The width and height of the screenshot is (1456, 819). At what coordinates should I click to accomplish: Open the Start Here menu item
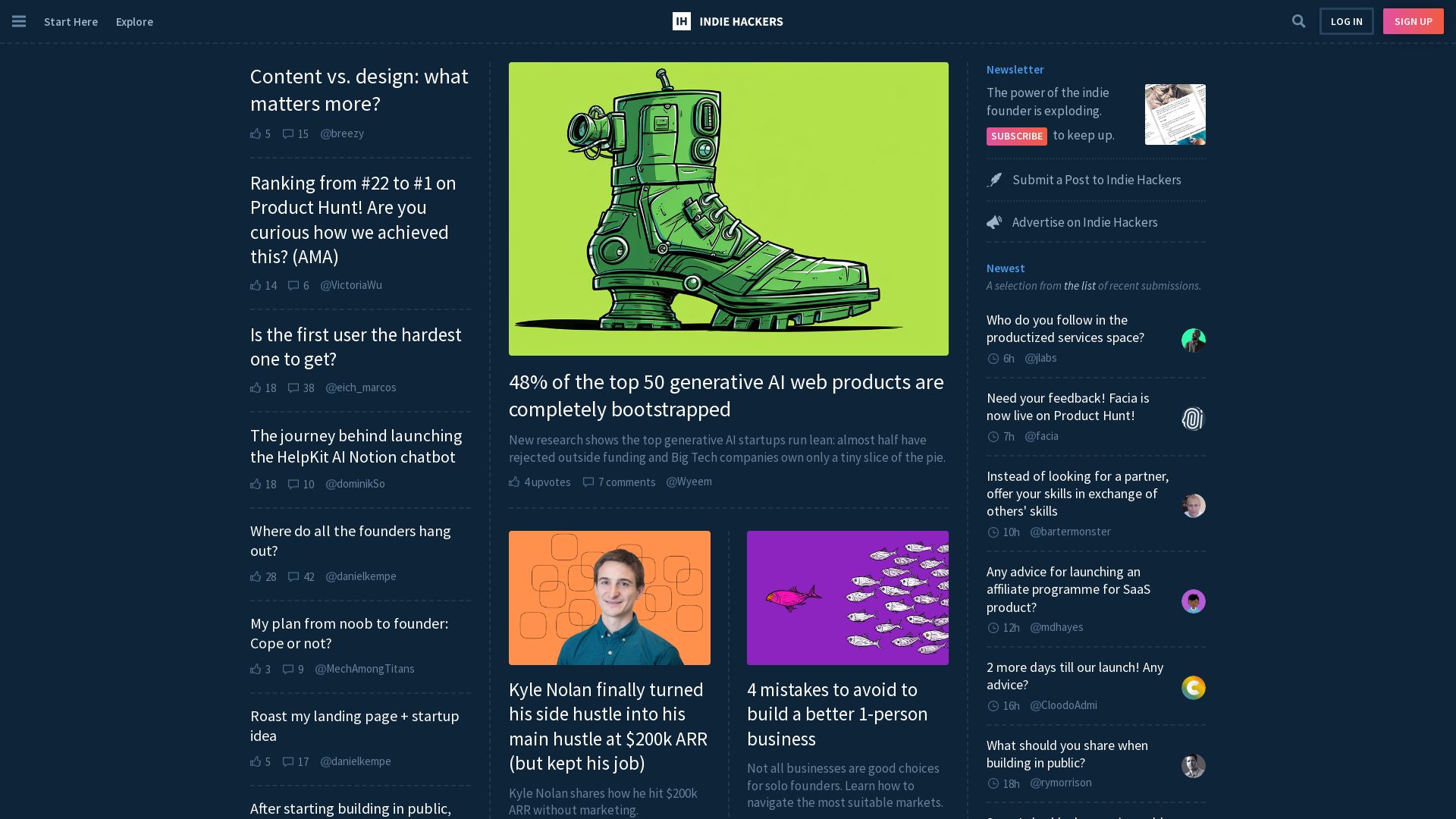(x=71, y=21)
